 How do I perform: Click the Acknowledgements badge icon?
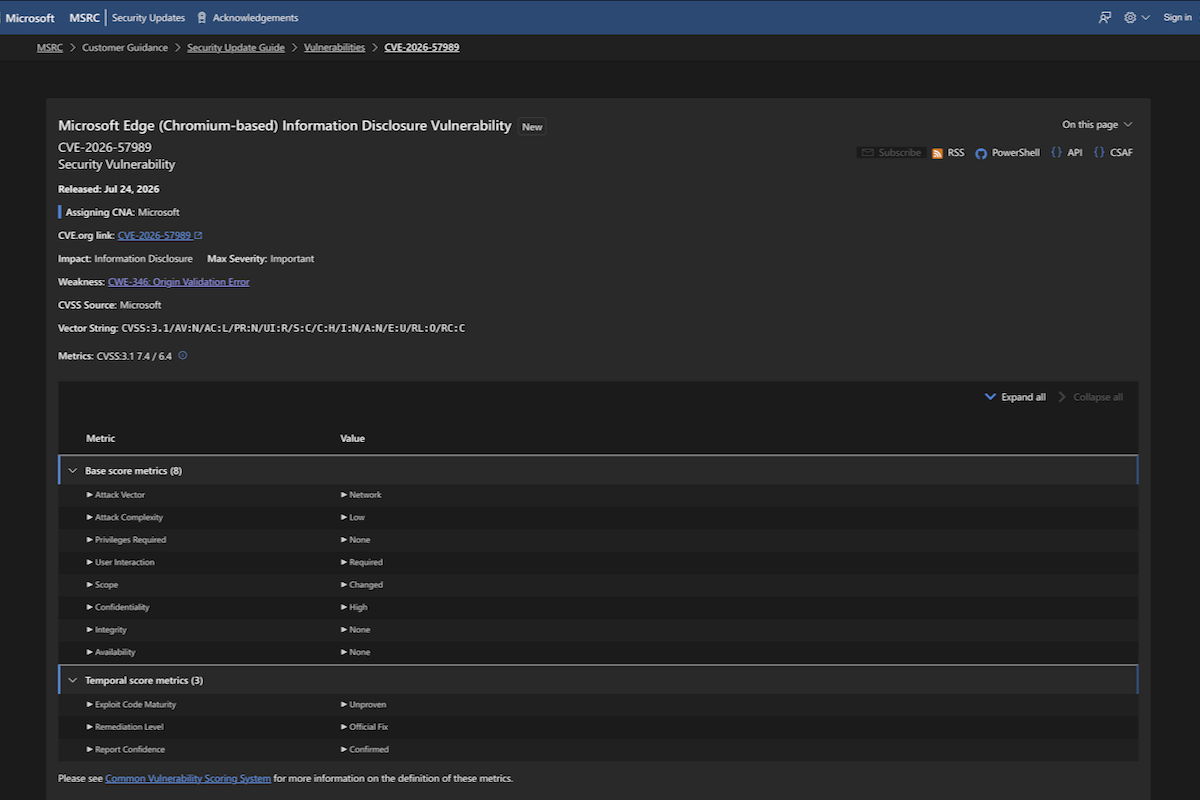(x=202, y=17)
